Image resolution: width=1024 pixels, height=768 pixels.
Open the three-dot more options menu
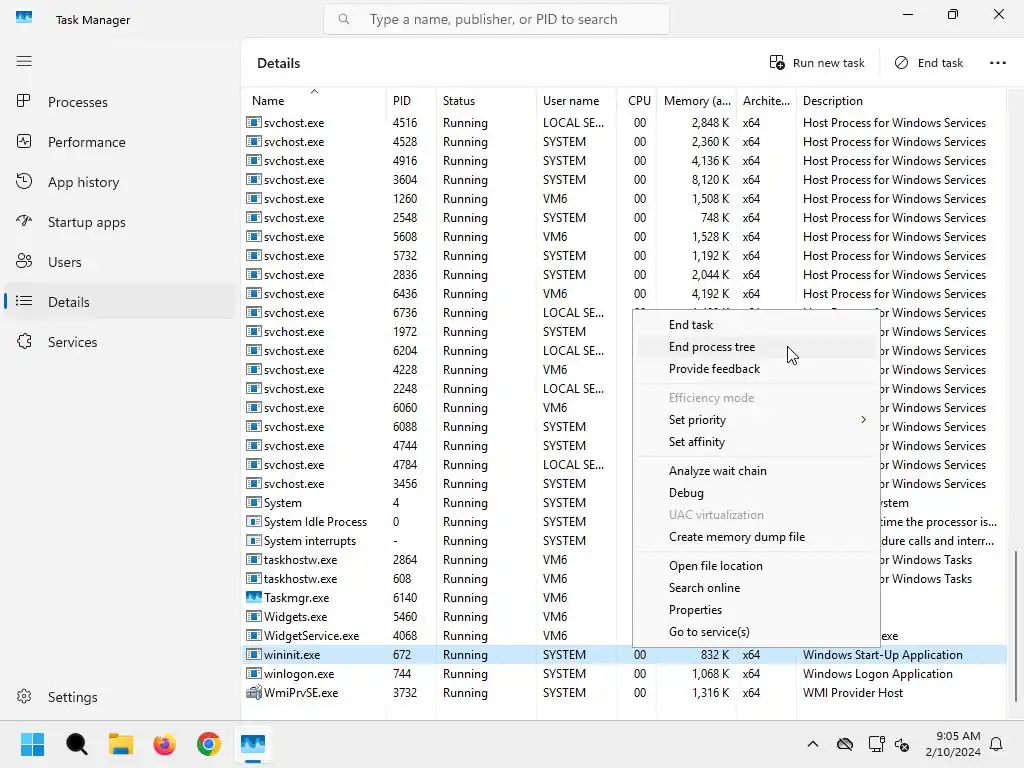pyautogui.click(x=998, y=63)
